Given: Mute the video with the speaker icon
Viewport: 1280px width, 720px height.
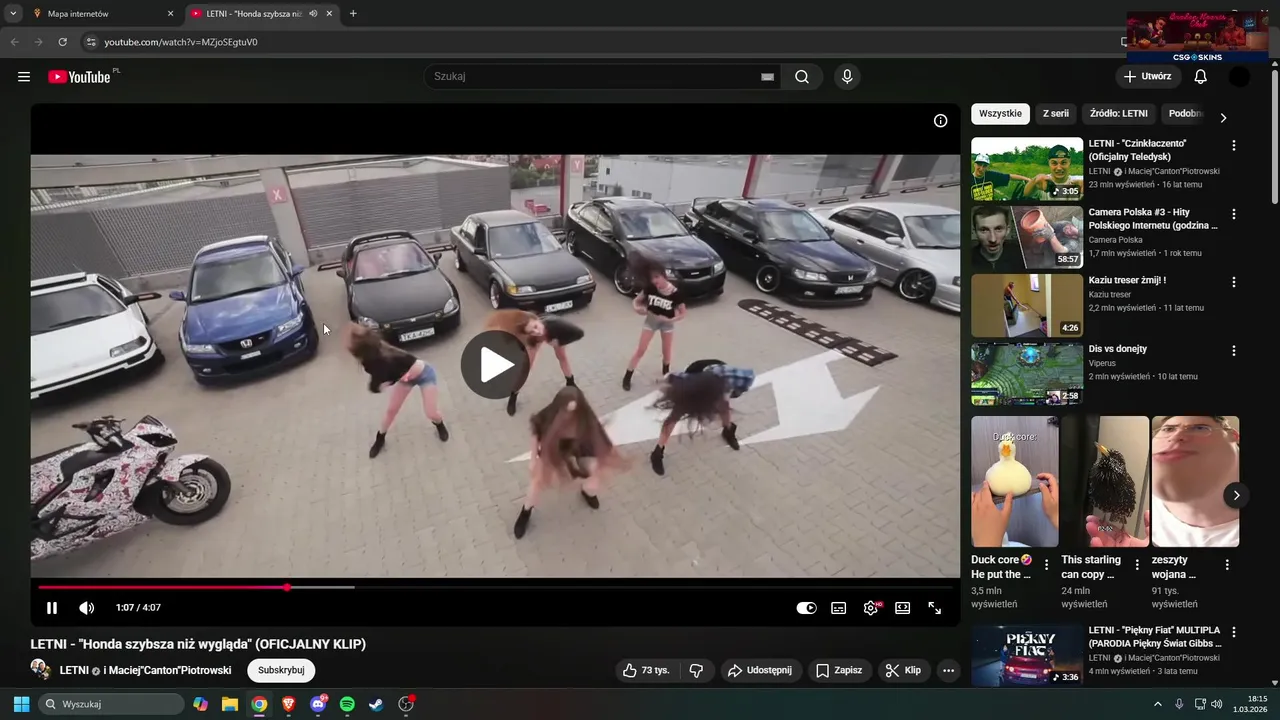Looking at the screenshot, I should point(87,608).
